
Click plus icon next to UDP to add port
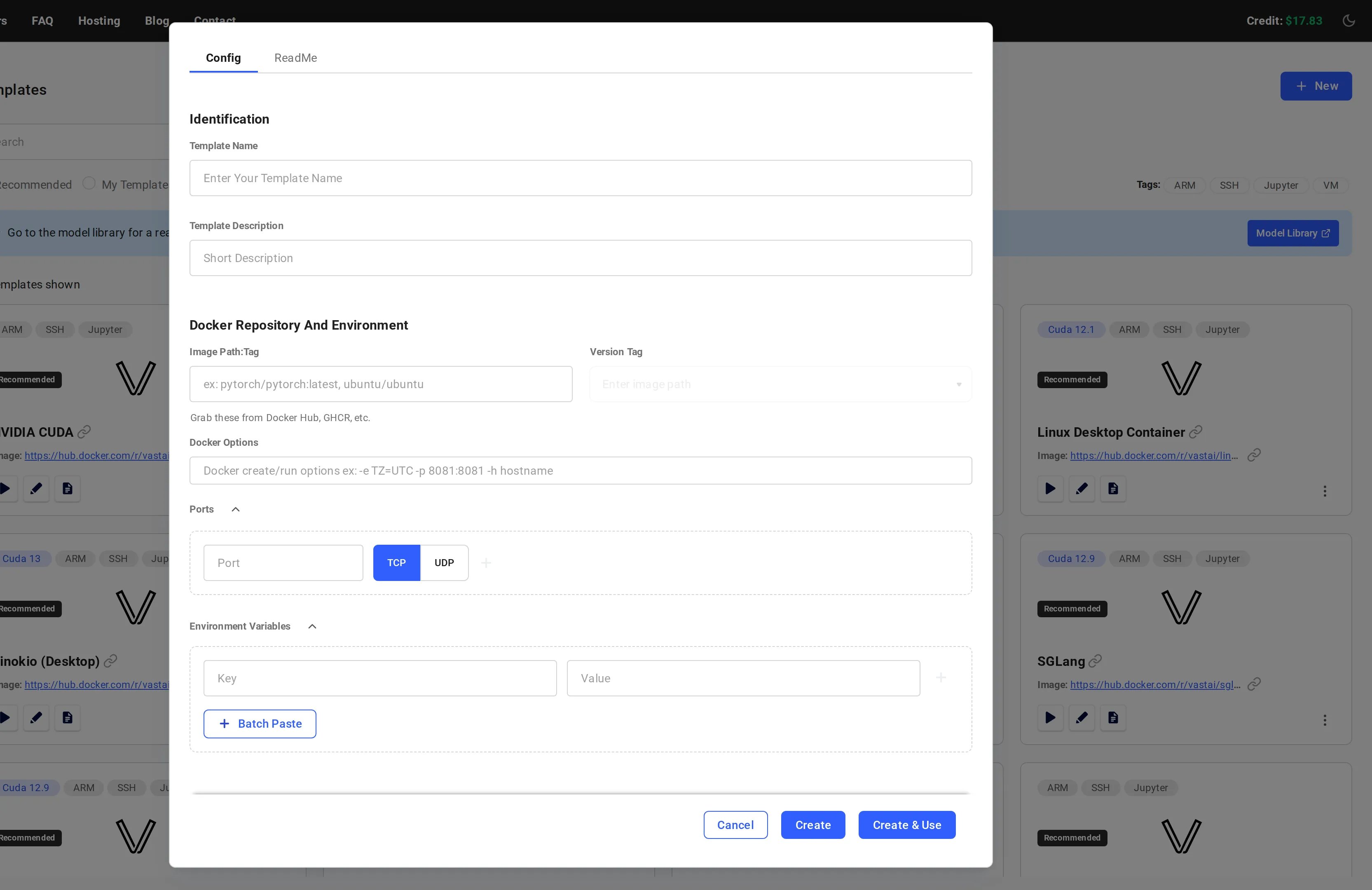click(486, 562)
